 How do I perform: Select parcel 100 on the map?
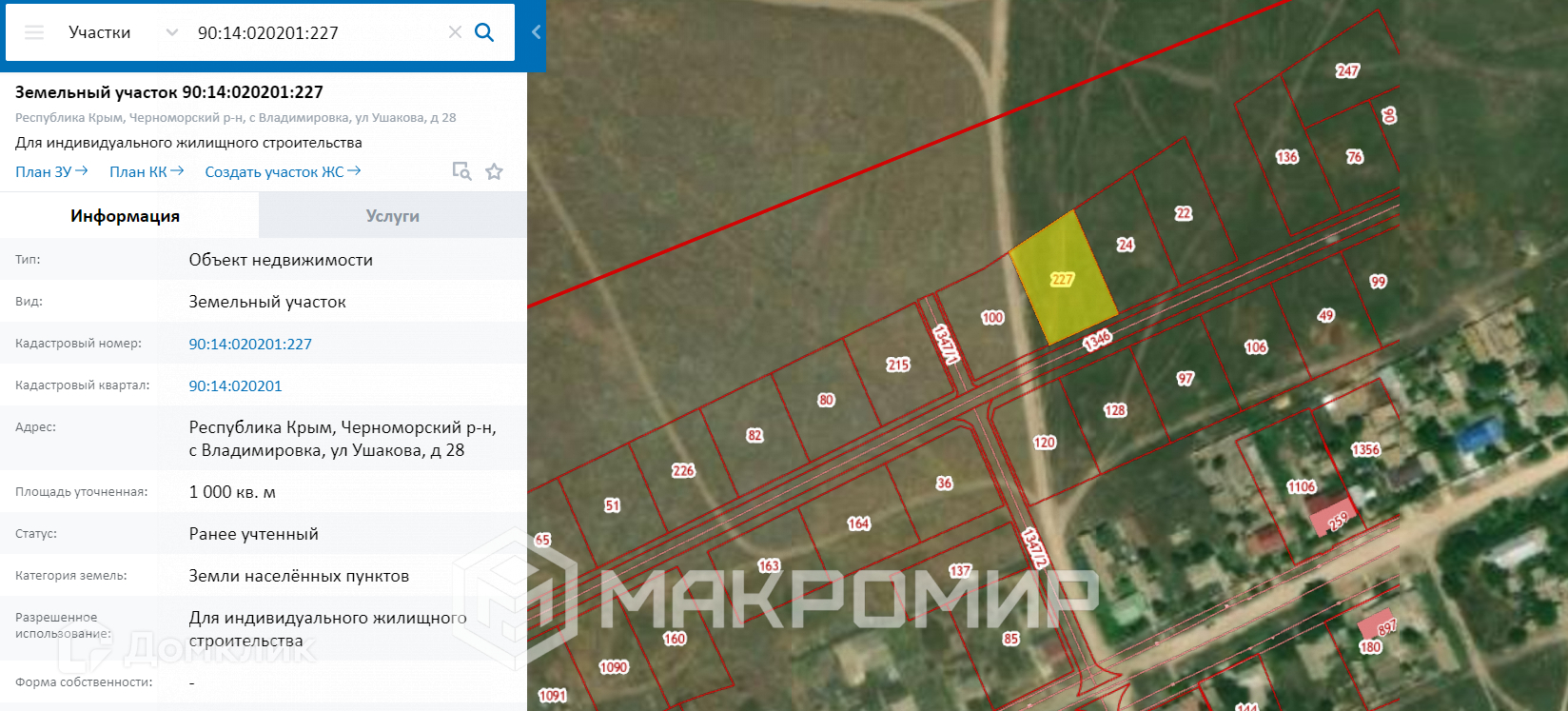[992, 318]
